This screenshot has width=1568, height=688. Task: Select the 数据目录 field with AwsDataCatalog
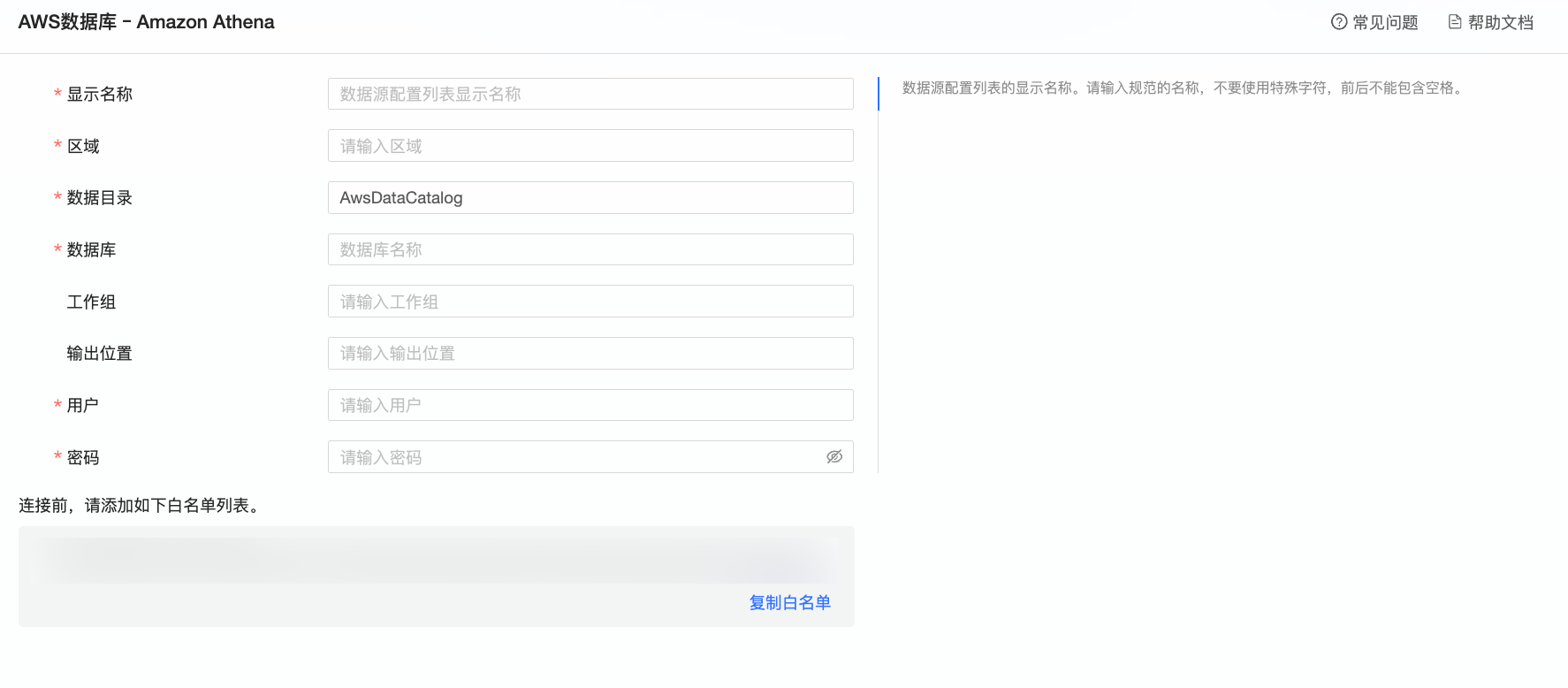pyautogui.click(x=590, y=198)
